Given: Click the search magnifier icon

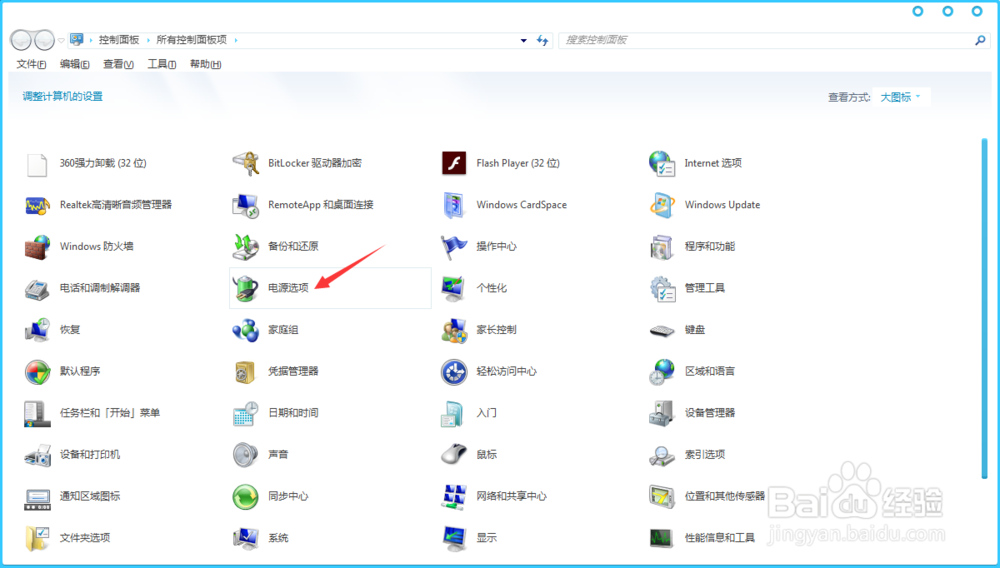Looking at the screenshot, I should tap(980, 40).
